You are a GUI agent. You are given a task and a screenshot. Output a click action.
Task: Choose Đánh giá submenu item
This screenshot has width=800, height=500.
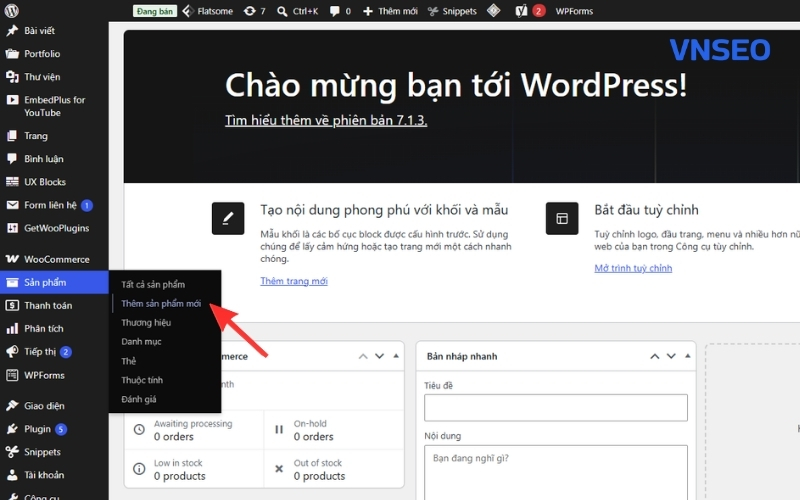point(139,399)
